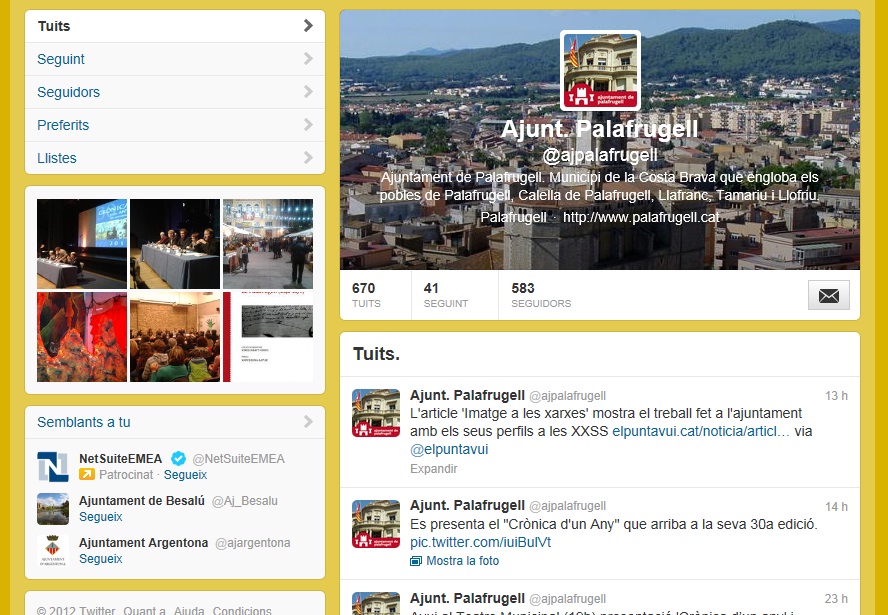The width and height of the screenshot is (888, 615).
Task: Click the NetSuiteEMEA account name
Action: point(121,459)
